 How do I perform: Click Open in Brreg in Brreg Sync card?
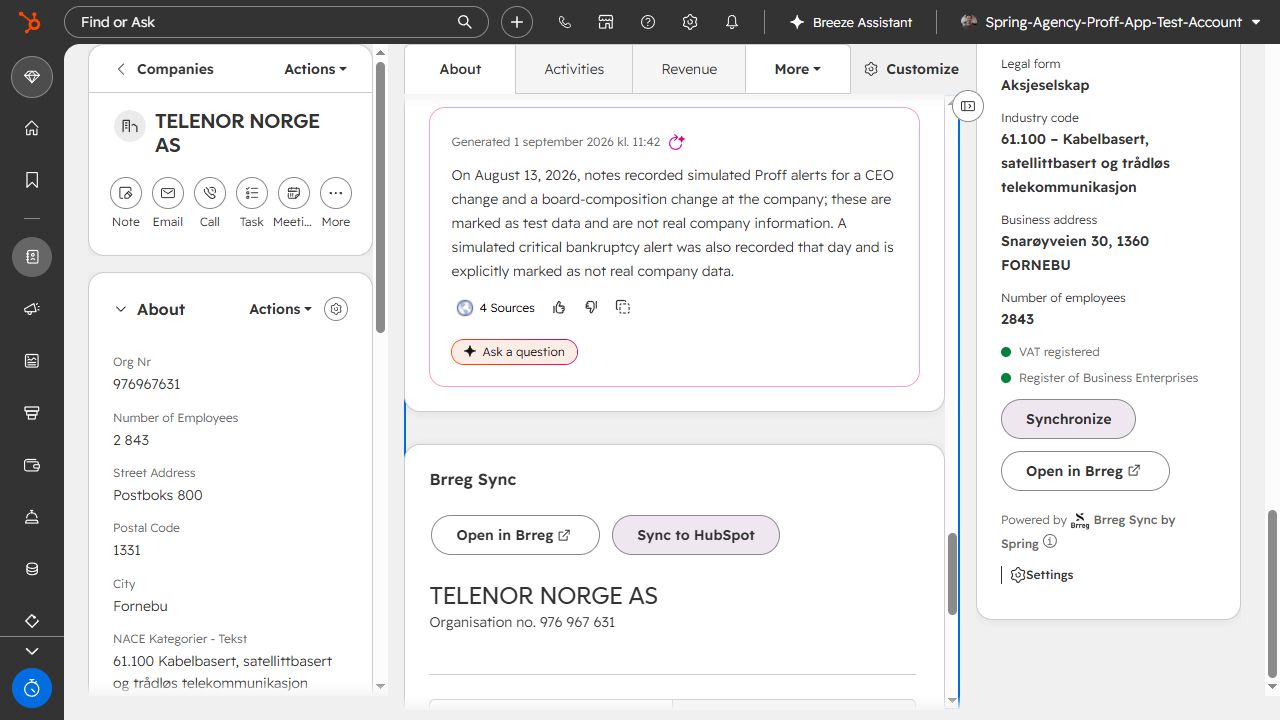515,535
